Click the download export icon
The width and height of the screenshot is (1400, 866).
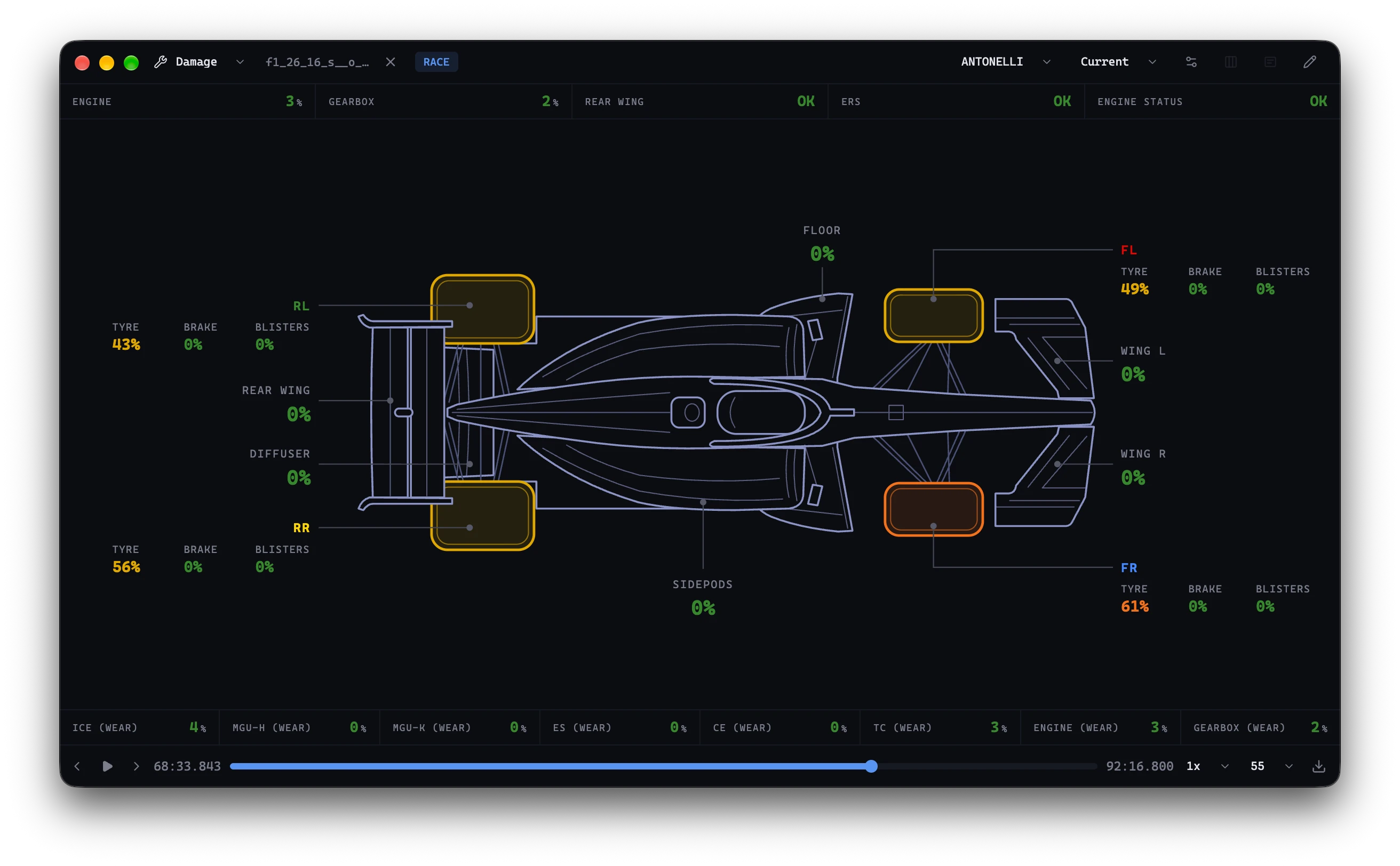pos(1318,766)
